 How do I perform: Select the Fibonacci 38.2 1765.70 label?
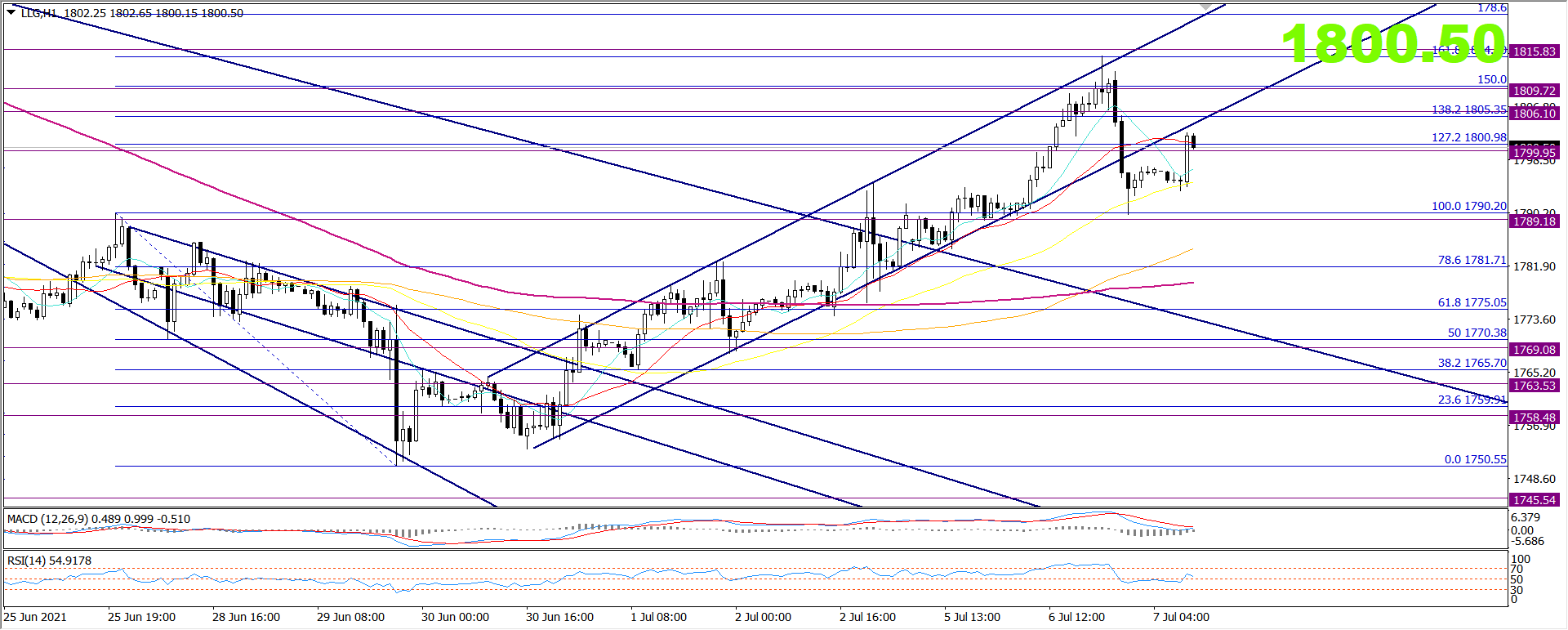tap(1472, 363)
